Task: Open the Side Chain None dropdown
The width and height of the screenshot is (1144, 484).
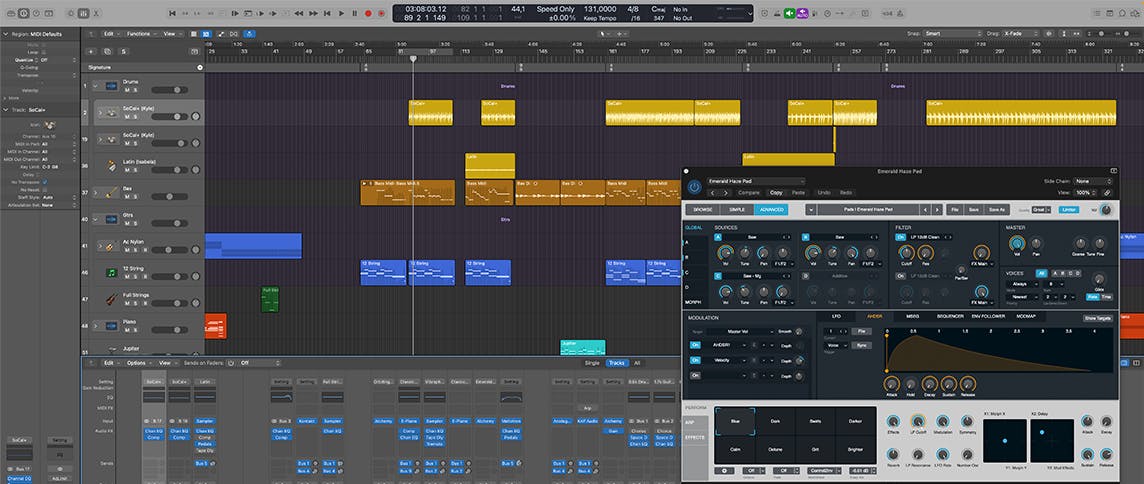Action: (1093, 181)
